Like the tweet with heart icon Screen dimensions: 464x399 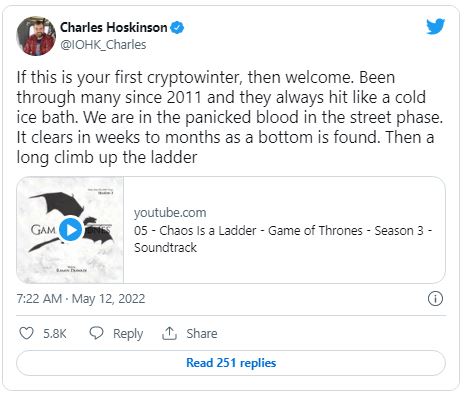26,333
